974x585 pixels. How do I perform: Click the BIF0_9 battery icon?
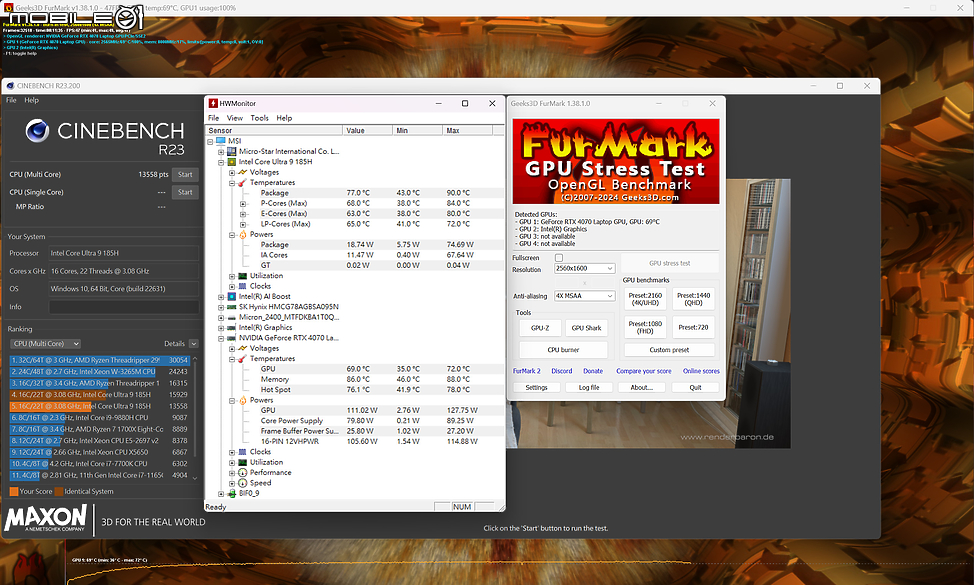tap(232, 493)
